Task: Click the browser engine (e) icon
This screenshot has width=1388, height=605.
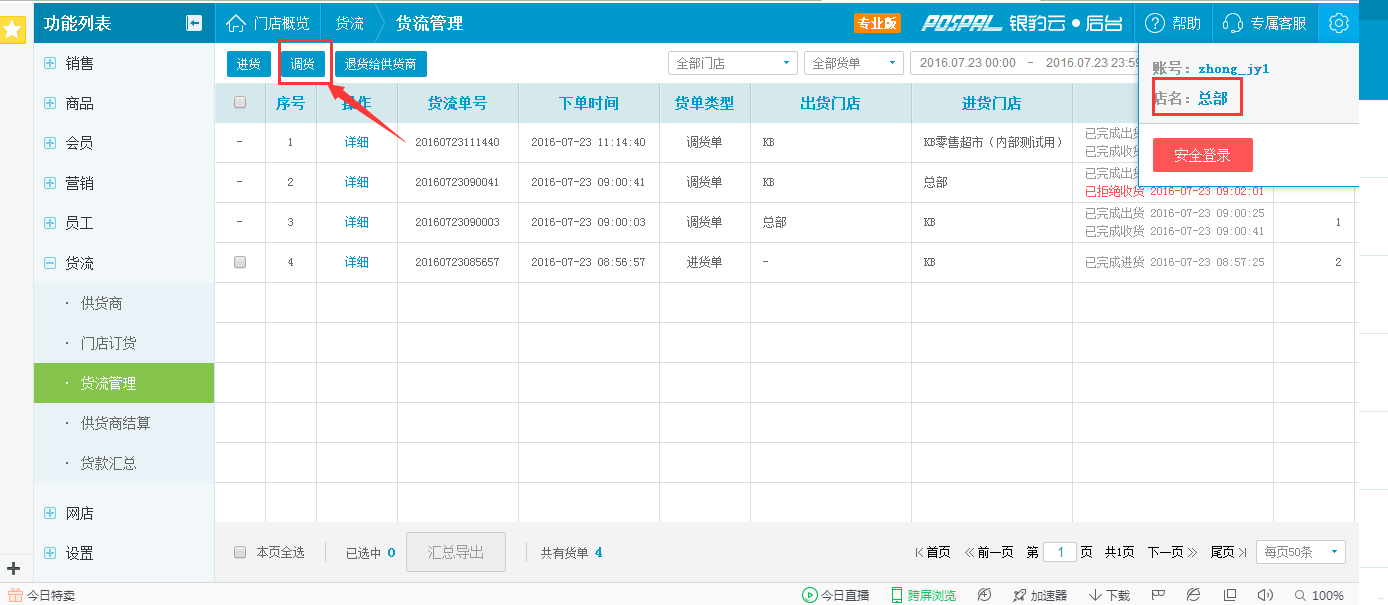Action: click(x=1192, y=595)
